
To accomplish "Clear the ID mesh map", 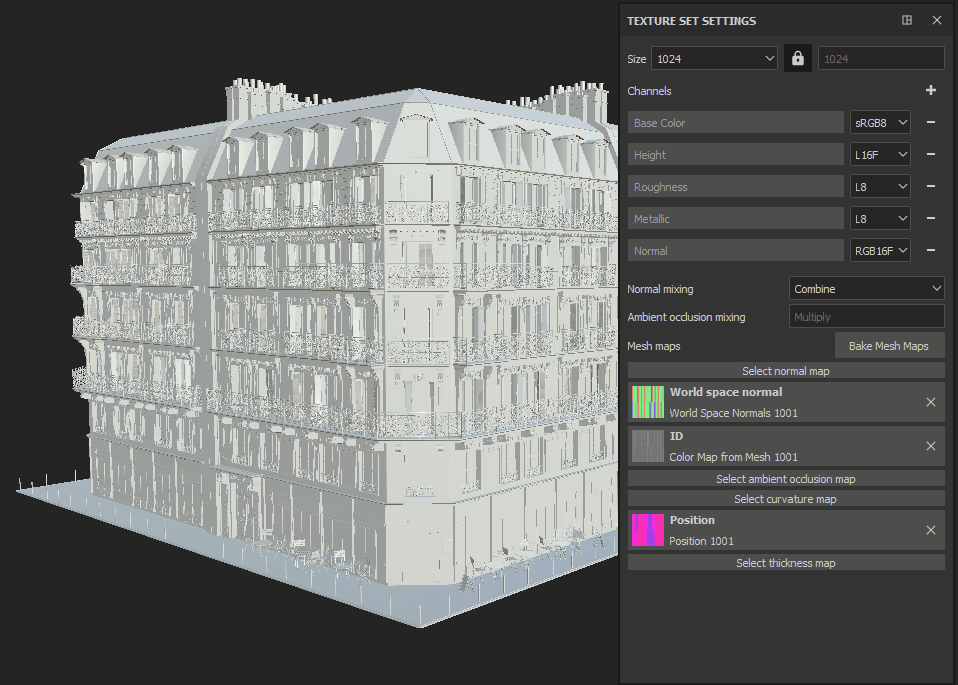I will tap(931, 446).
